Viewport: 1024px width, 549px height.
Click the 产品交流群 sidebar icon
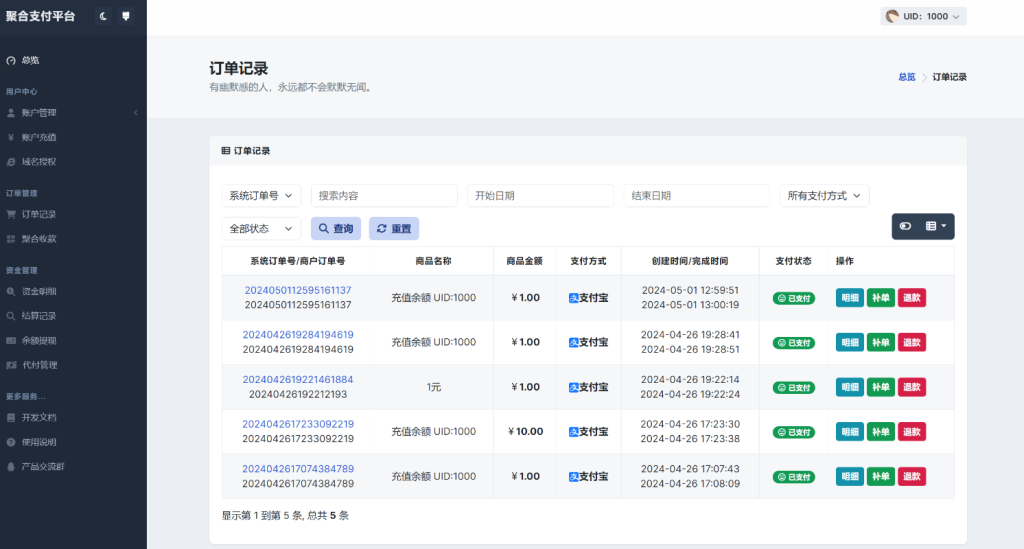coord(10,466)
